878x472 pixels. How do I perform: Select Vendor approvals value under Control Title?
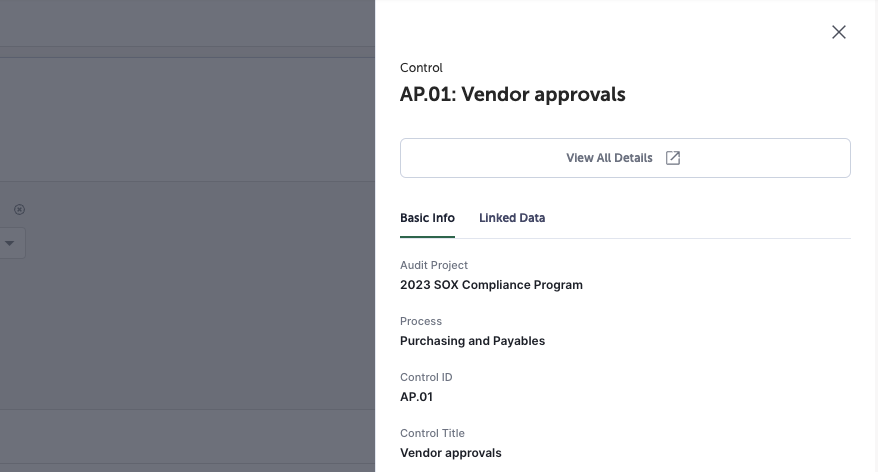[x=451, y=452]
